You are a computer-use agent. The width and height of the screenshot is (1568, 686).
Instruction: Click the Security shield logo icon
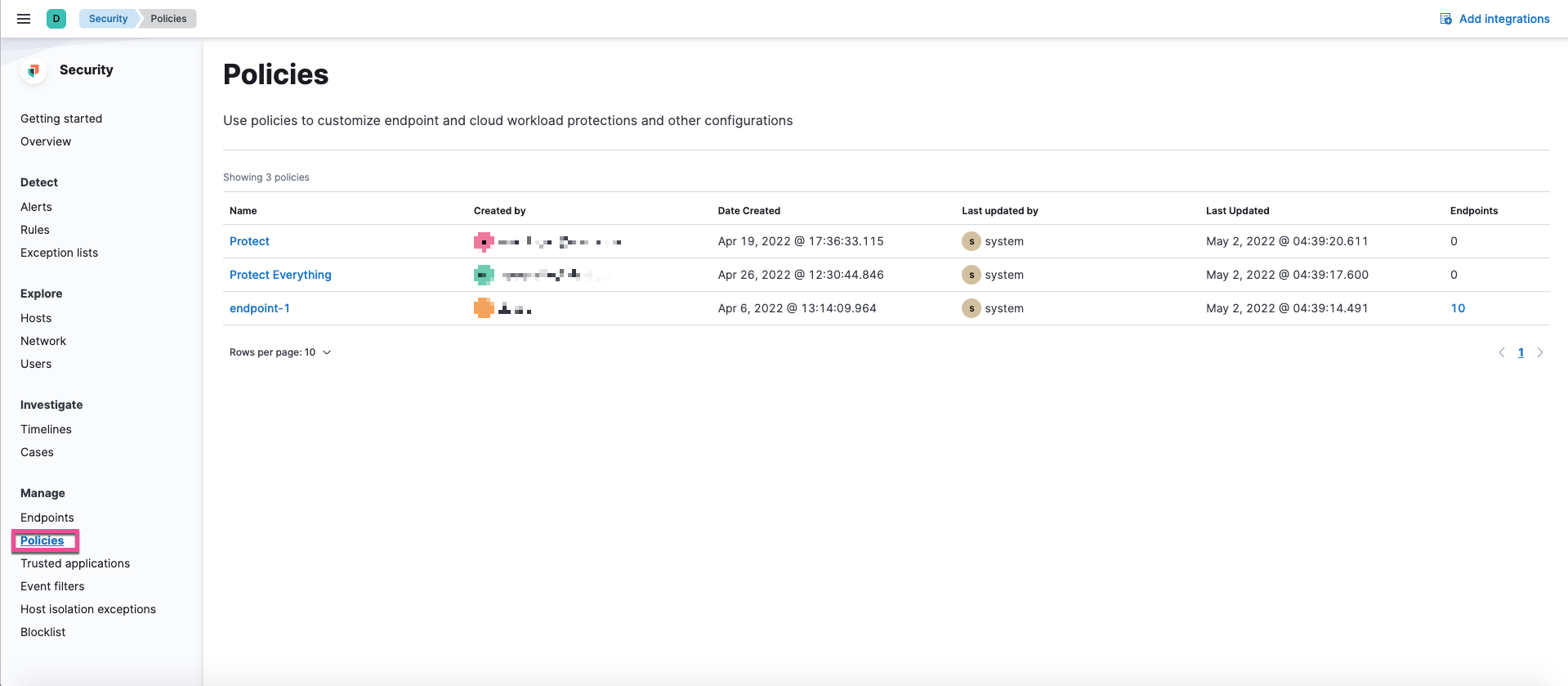click(34, 70)
